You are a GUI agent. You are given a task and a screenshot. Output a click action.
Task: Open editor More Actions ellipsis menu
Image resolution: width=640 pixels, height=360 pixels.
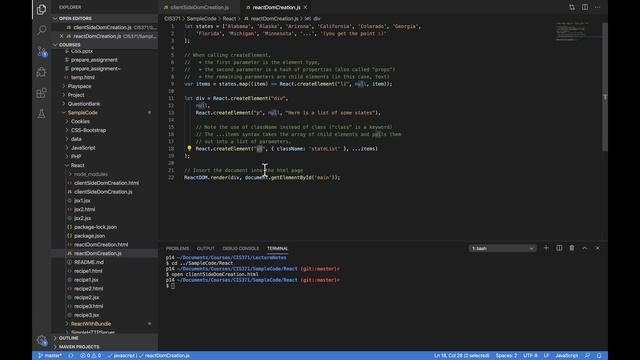pos(598,7)
